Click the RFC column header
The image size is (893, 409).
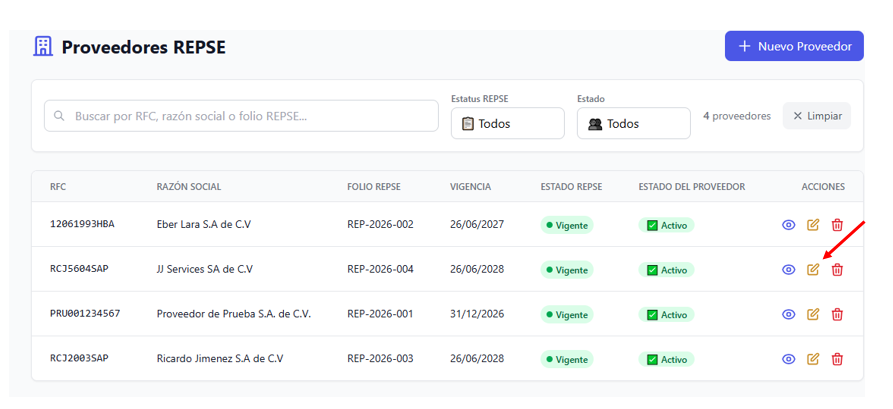coord(58,187)
